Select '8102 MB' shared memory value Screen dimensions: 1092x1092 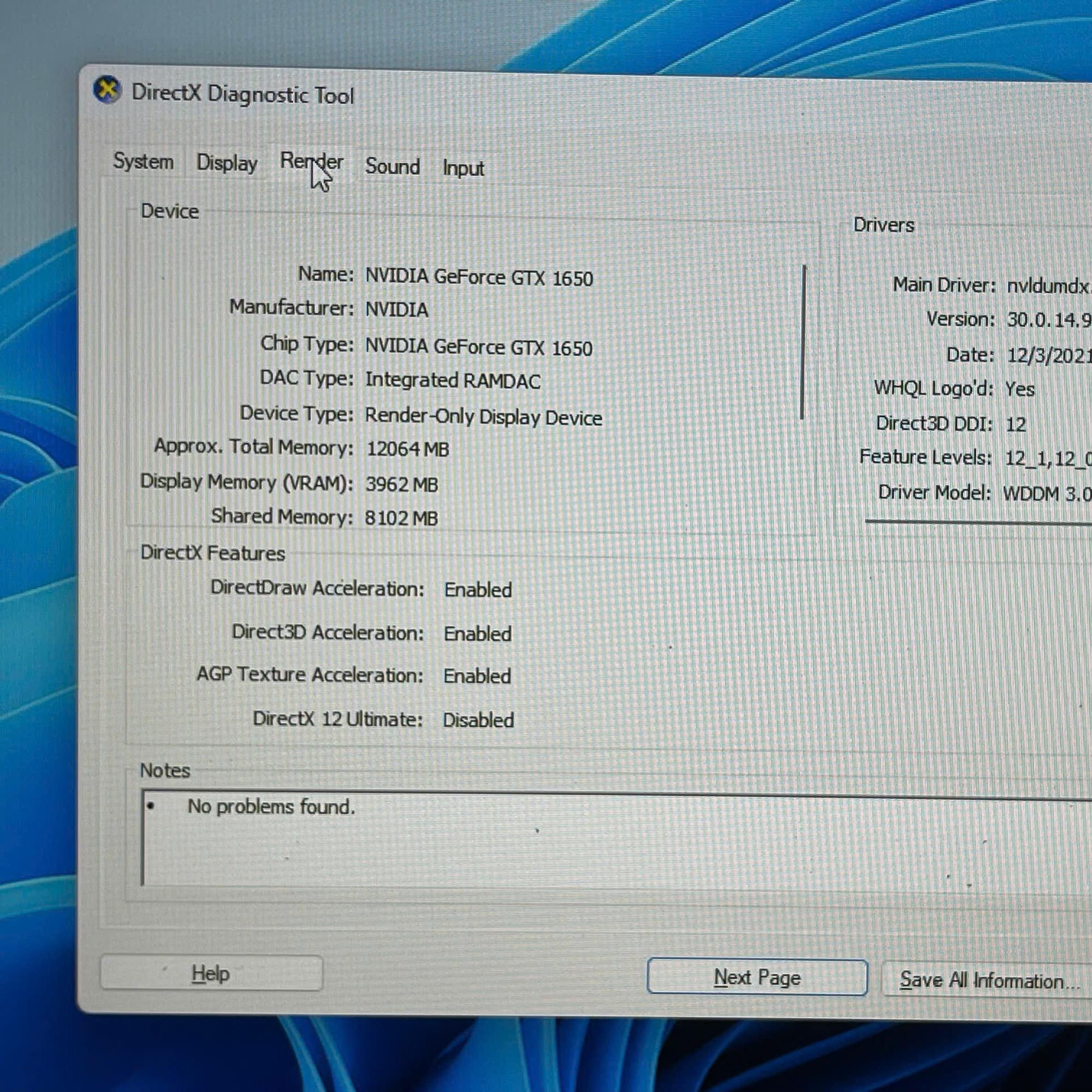[x=401, y=518]
